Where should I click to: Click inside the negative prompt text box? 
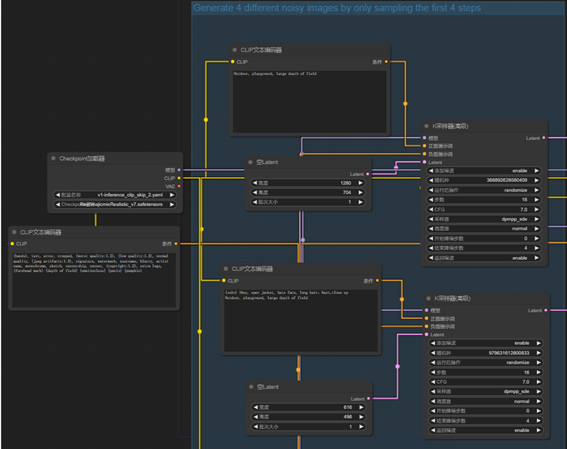94,279
